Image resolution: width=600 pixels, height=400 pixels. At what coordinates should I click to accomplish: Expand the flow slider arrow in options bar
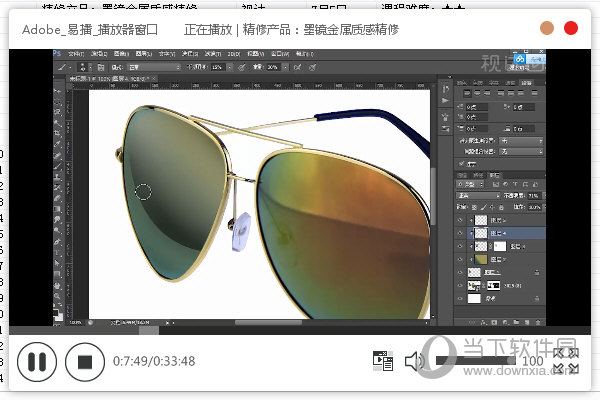tap(285, 67)
